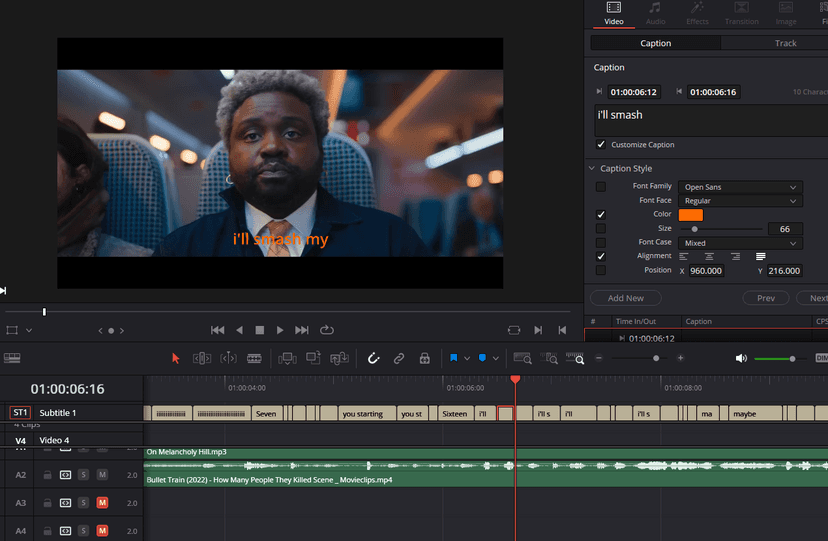Click the Prev caption button

[x=765, y=298]
